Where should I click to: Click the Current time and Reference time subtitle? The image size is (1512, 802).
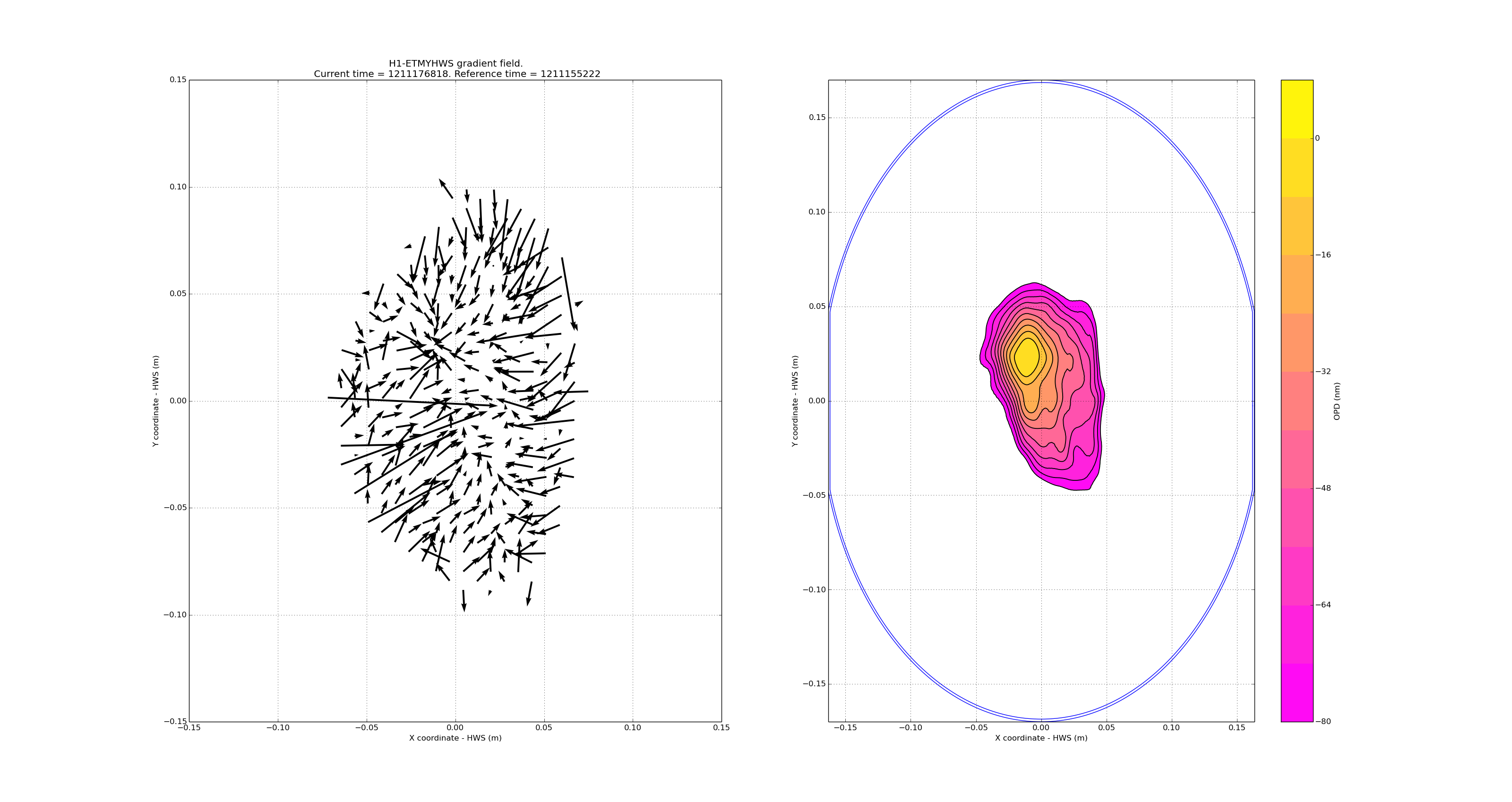(x=456, y=74)
